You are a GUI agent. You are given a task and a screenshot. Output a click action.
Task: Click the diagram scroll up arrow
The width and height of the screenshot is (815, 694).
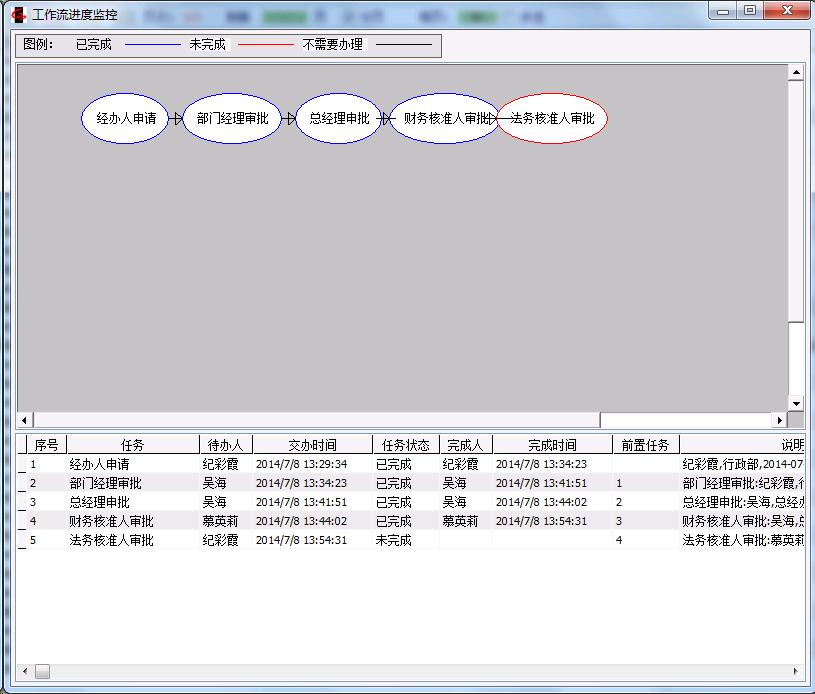796,73
